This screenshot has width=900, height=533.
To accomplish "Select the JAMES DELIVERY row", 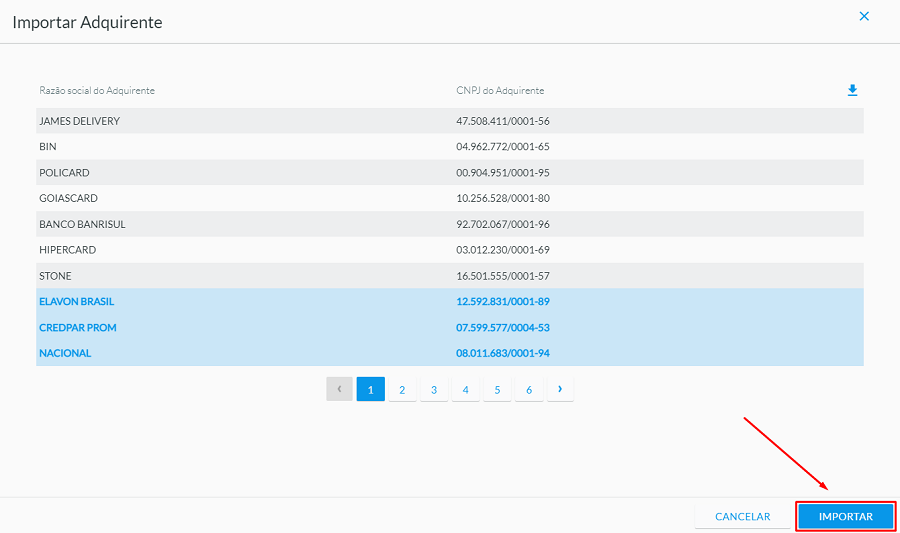I will click(450, 121).
